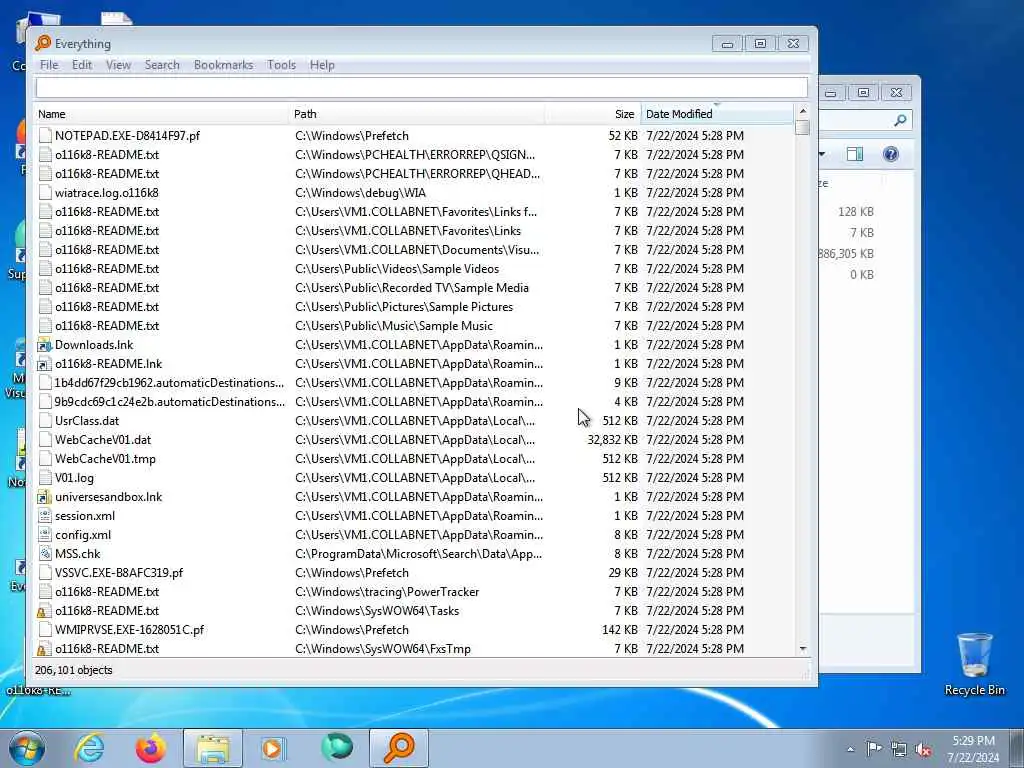Screen dimensions: 1024x768
Task: Open Windows Media Player from the taskbar
Action: click(273, 748)
